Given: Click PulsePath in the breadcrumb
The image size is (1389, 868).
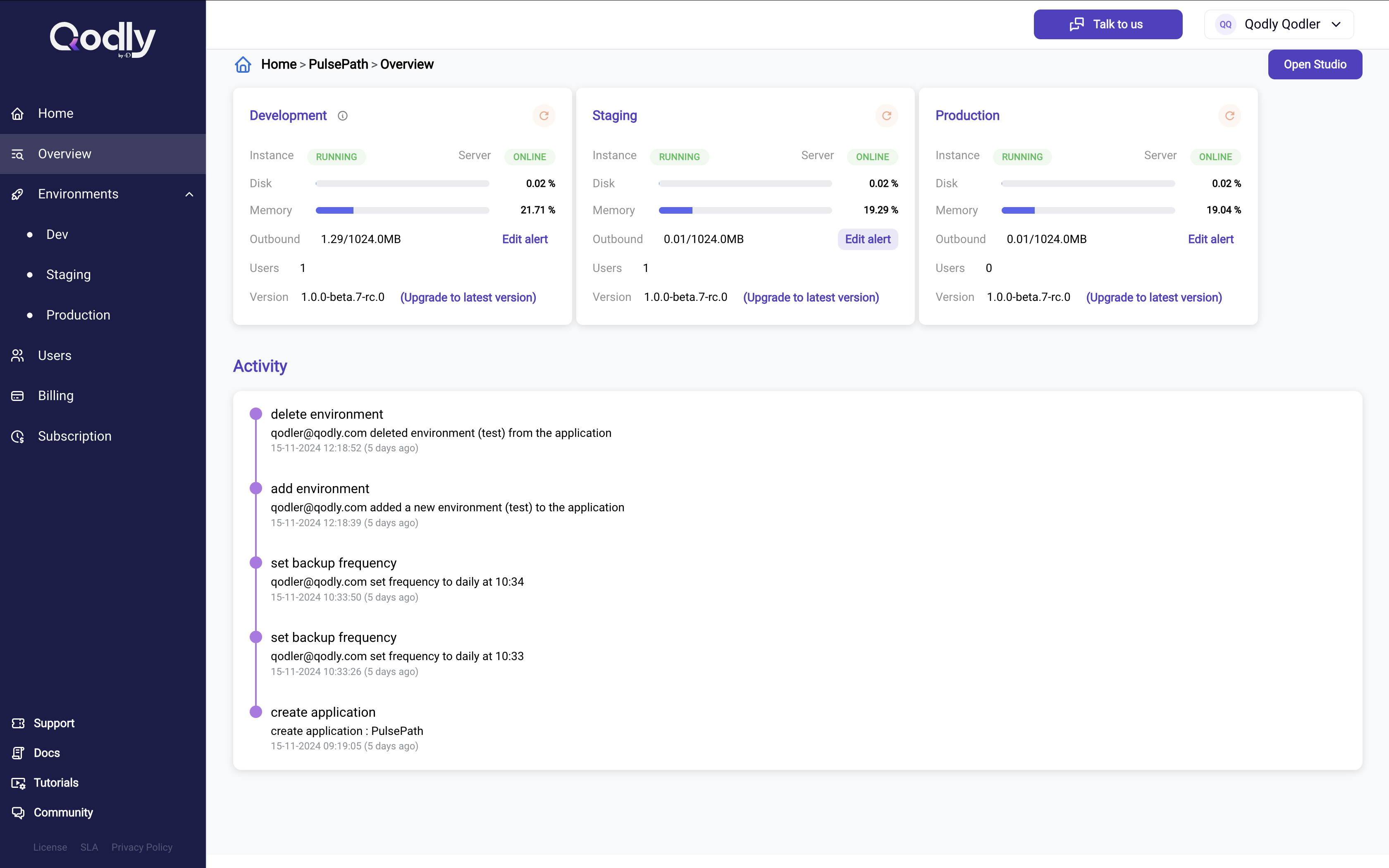Looking at the screenshot, I should (338, 64).
